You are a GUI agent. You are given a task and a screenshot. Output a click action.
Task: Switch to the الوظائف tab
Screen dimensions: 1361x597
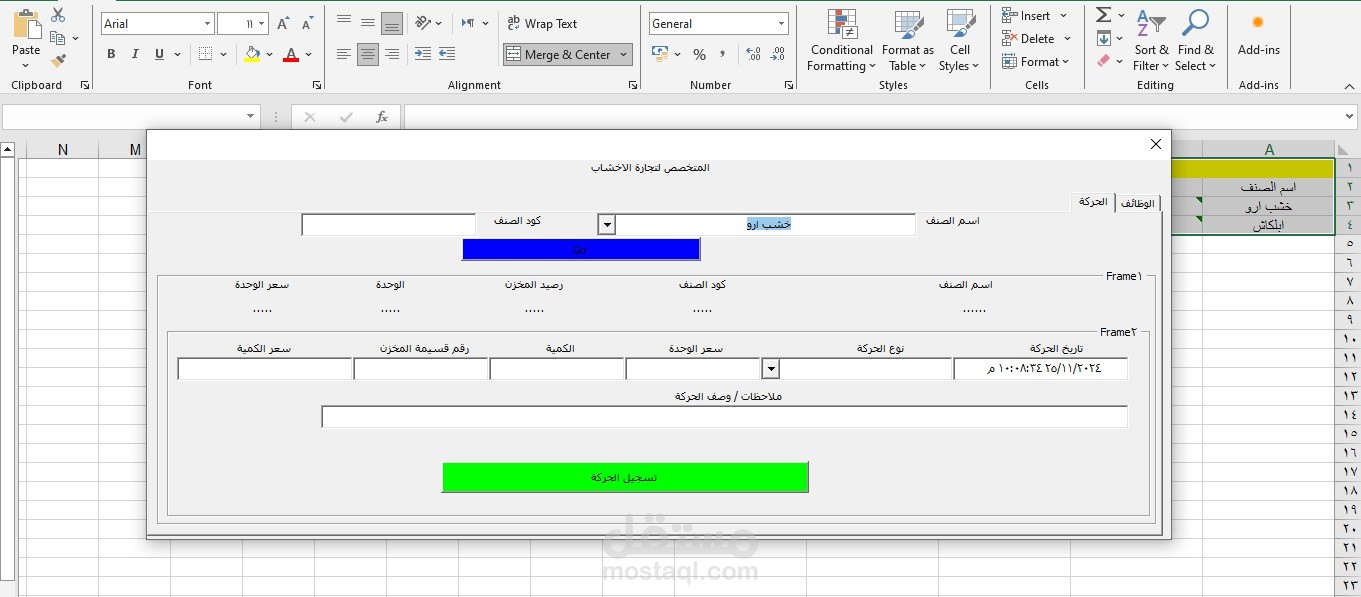1139,202
